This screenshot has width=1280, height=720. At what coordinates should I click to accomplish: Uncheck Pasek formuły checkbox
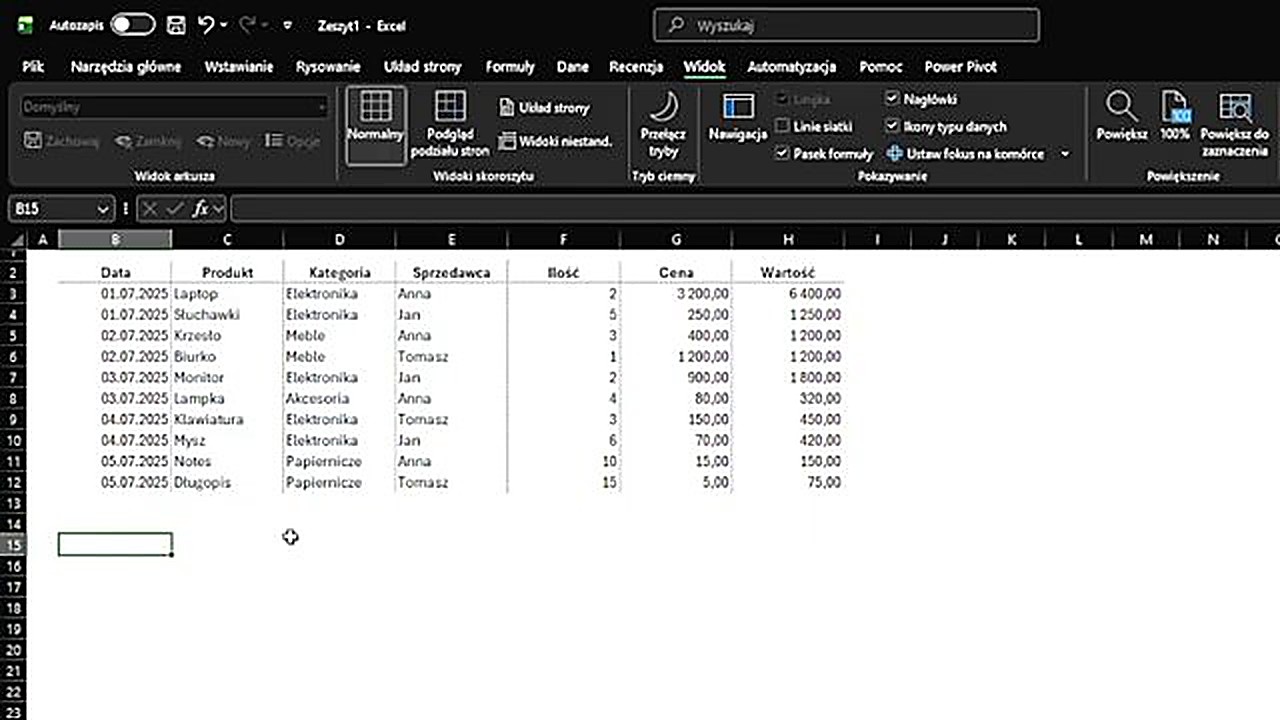pos(783,154)
